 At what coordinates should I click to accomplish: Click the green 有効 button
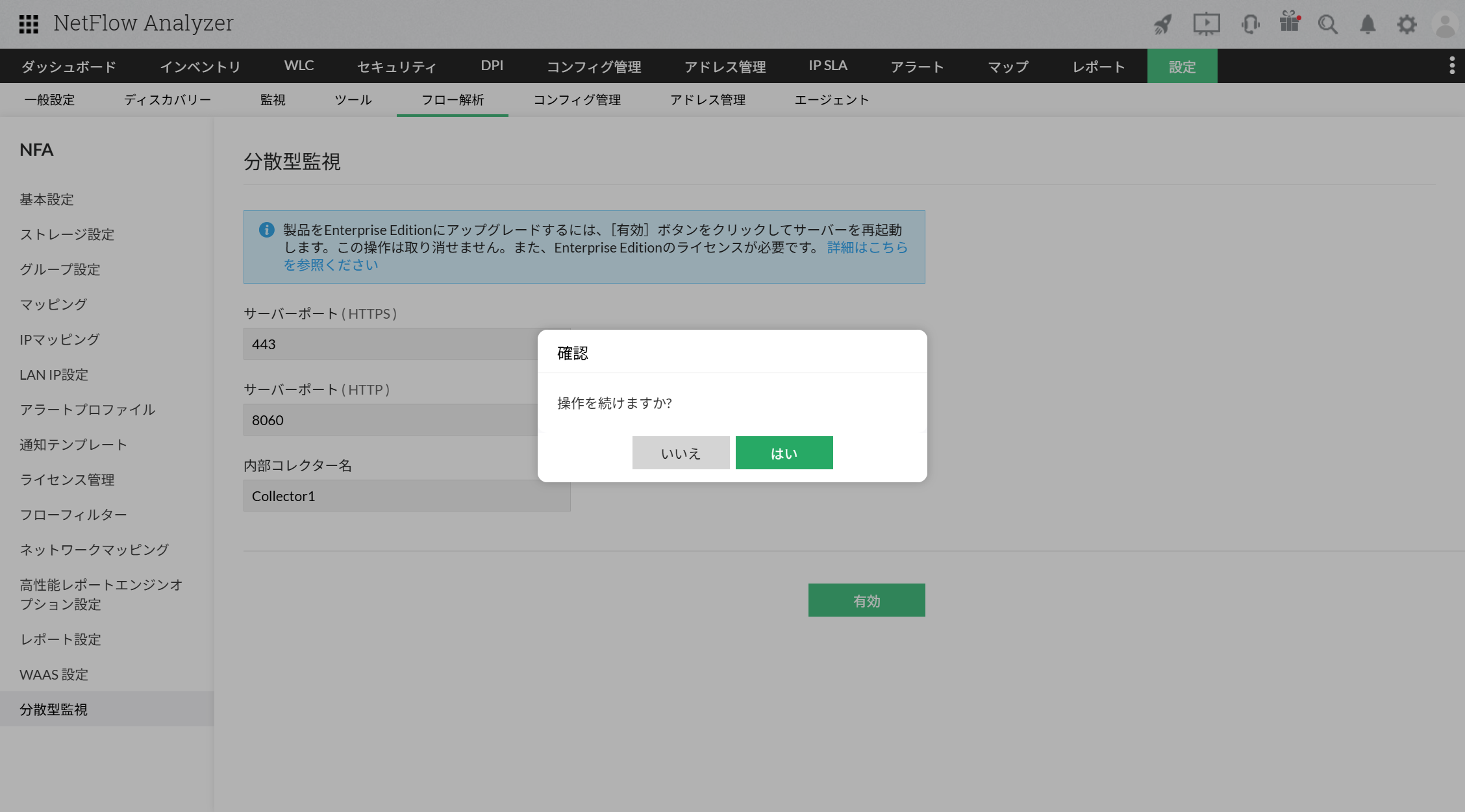(x=866, y=600)
